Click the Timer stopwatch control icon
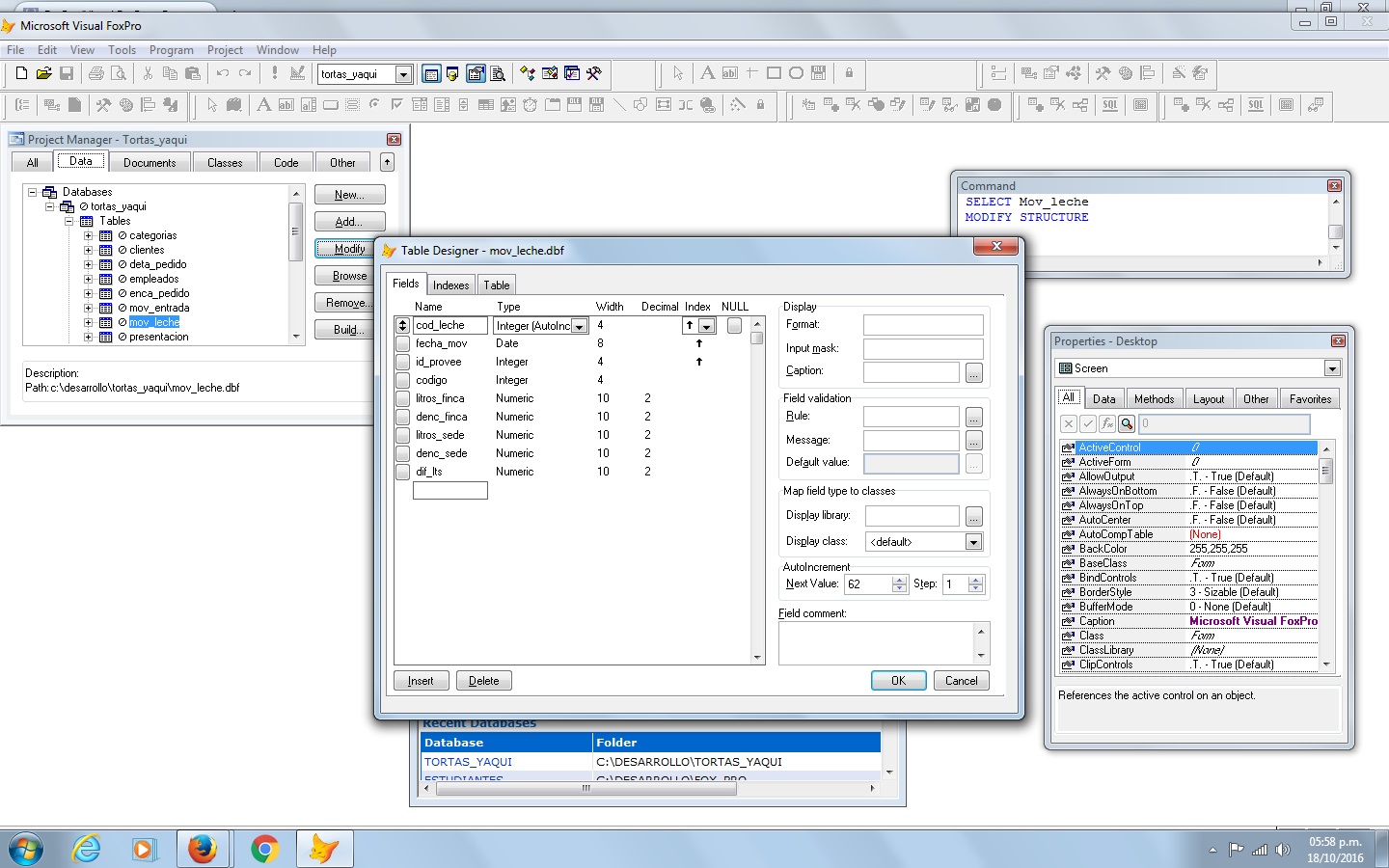Image resolution: width=1389 pixels, height=868 pixels. 530,104
